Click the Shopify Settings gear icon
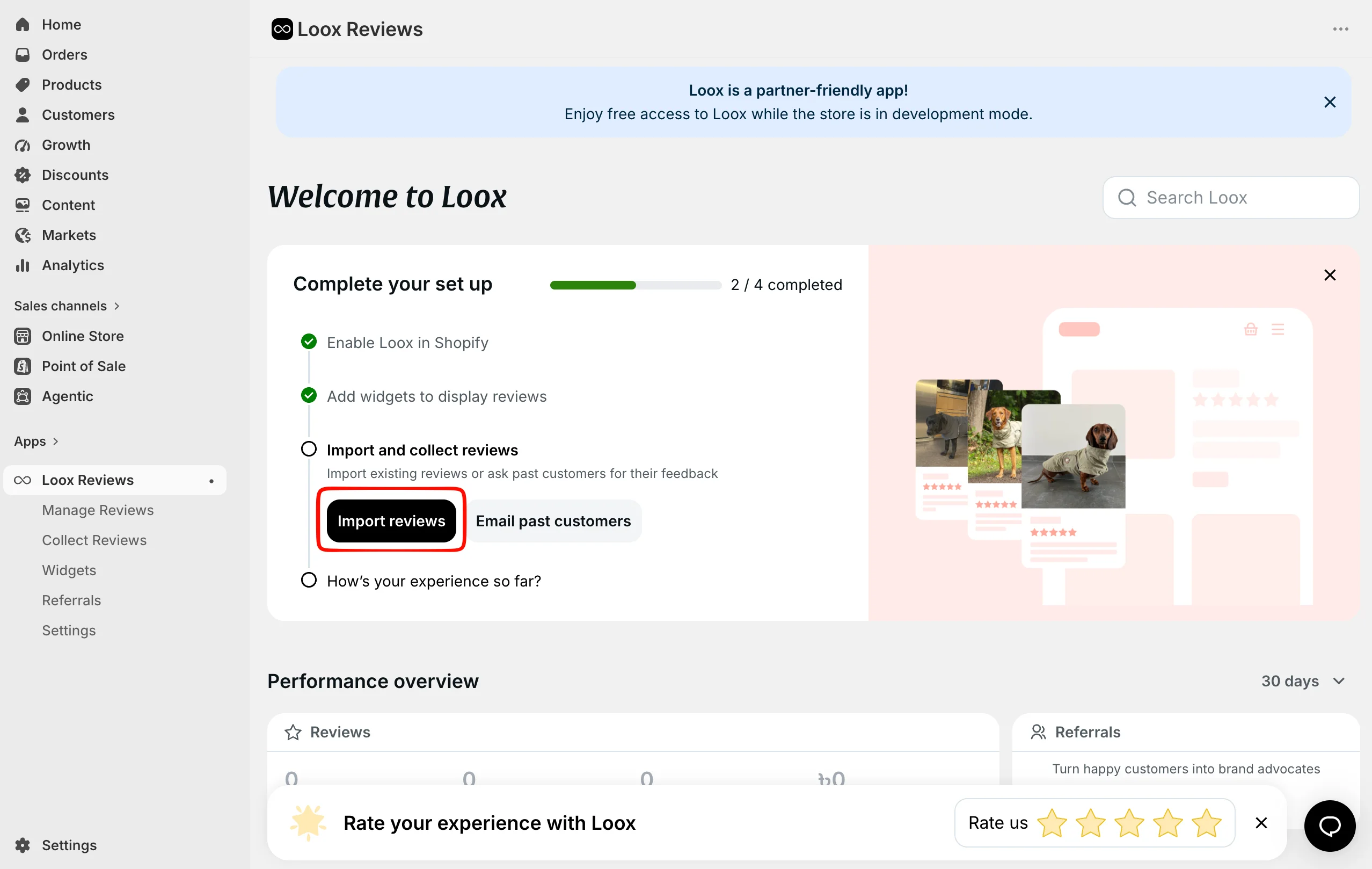1372x869 pixels. (22, 845)
